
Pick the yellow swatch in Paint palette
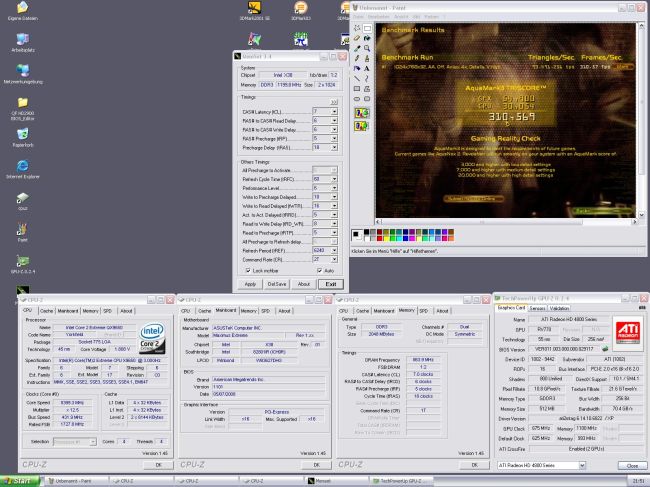coord(386,238)
